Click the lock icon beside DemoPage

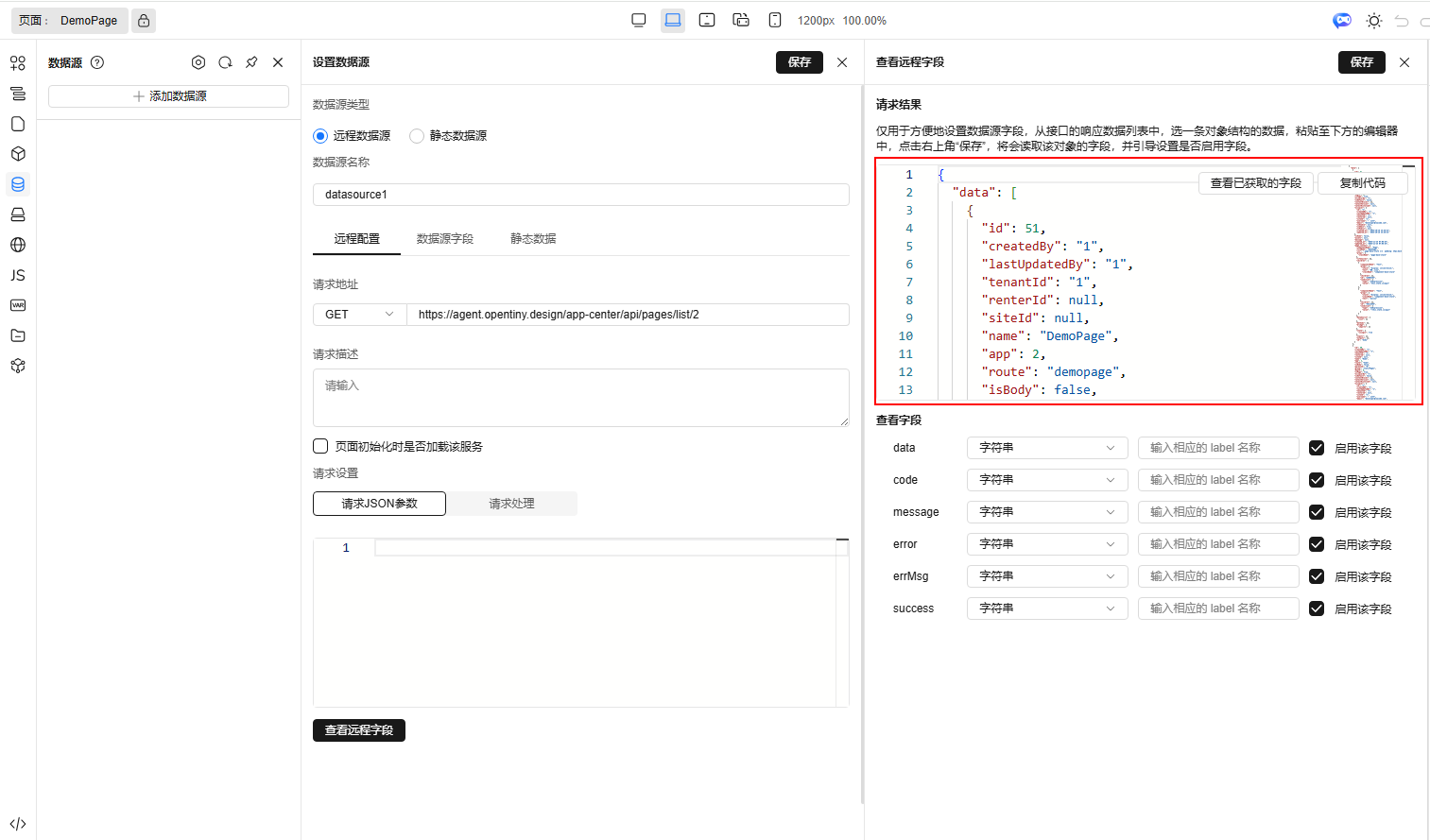point(144,21)
